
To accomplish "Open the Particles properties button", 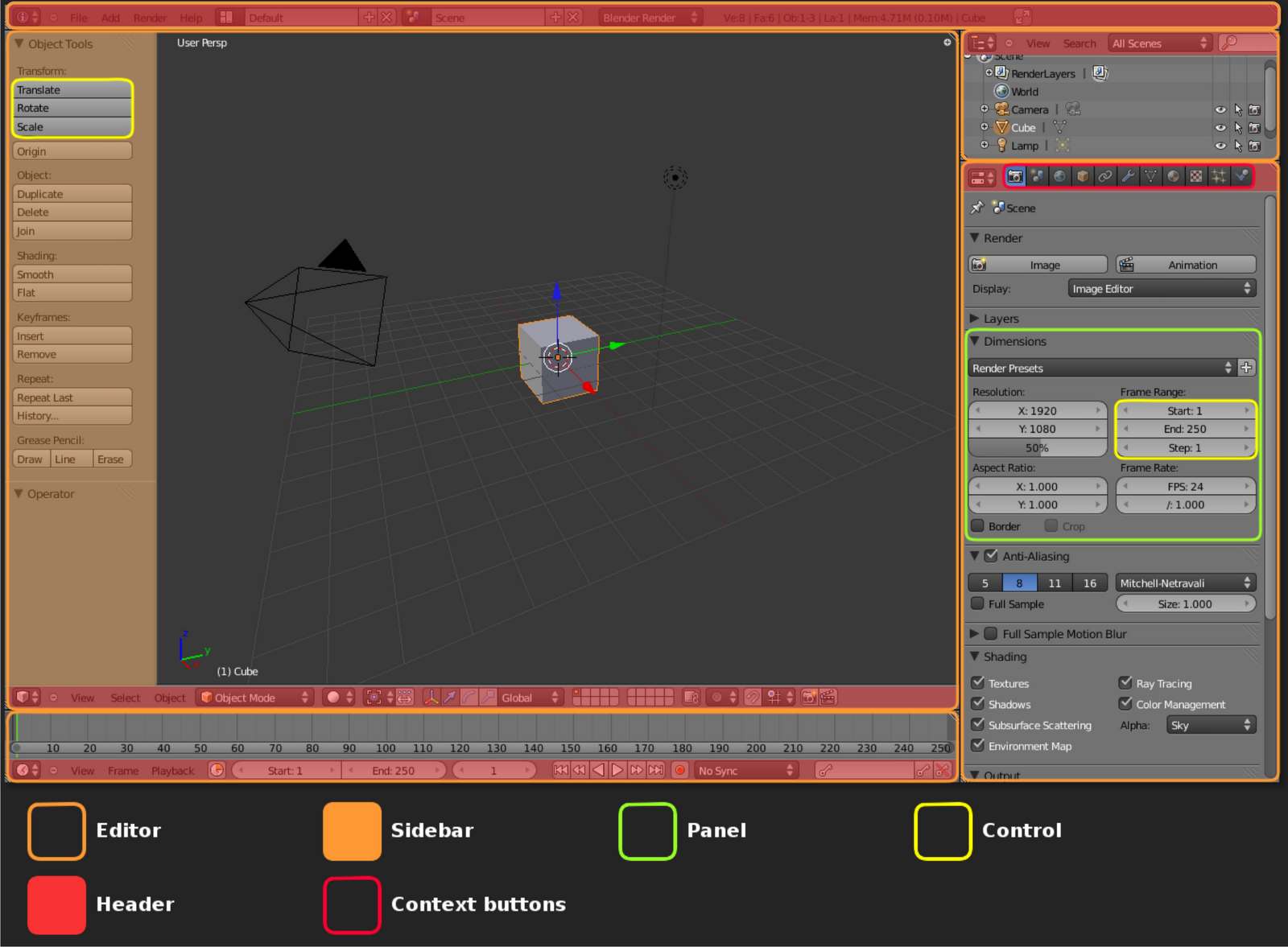I will [x=1219, y=176].
